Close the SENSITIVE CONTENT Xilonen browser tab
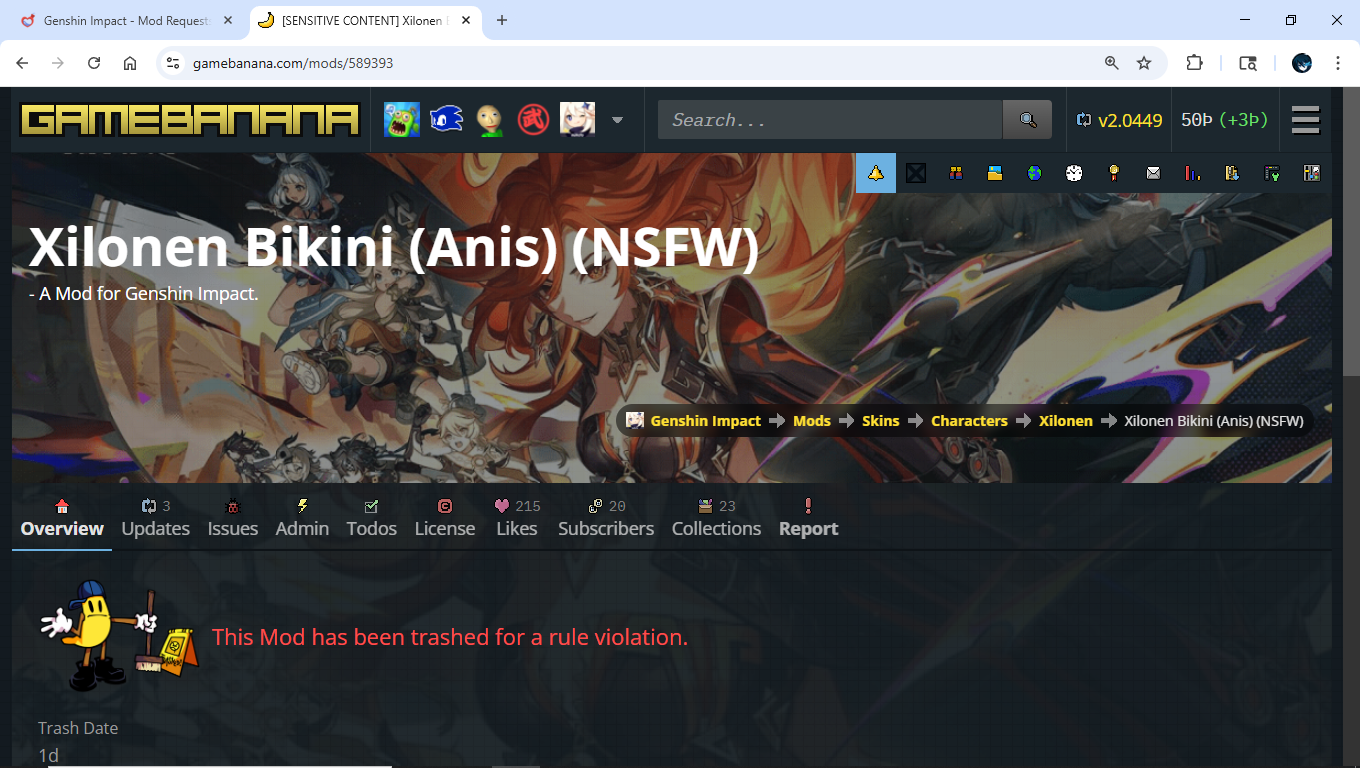This screenshot has width=1360, height=768. coord(465,20)
